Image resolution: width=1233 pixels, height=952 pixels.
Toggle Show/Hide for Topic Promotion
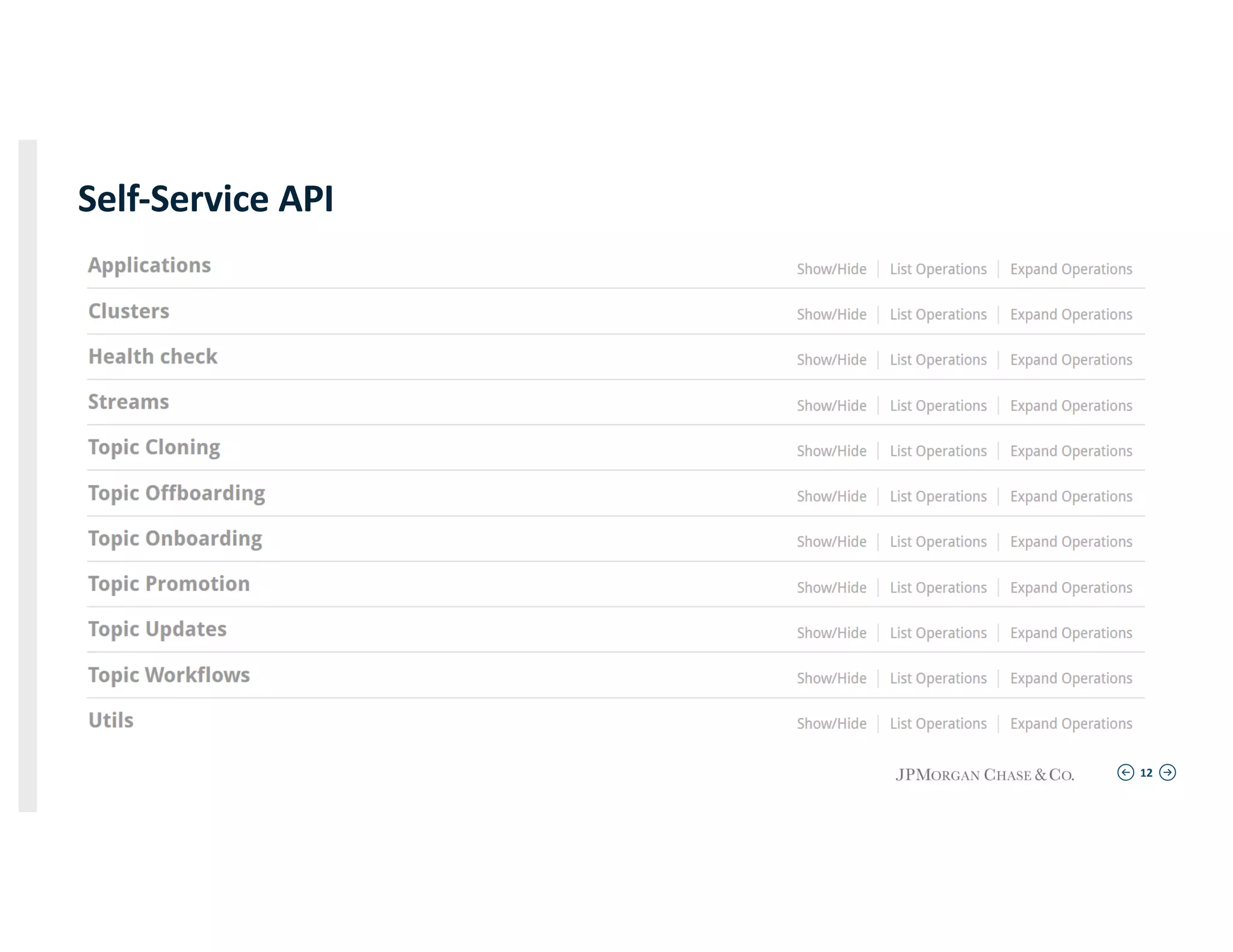point(831,587)
